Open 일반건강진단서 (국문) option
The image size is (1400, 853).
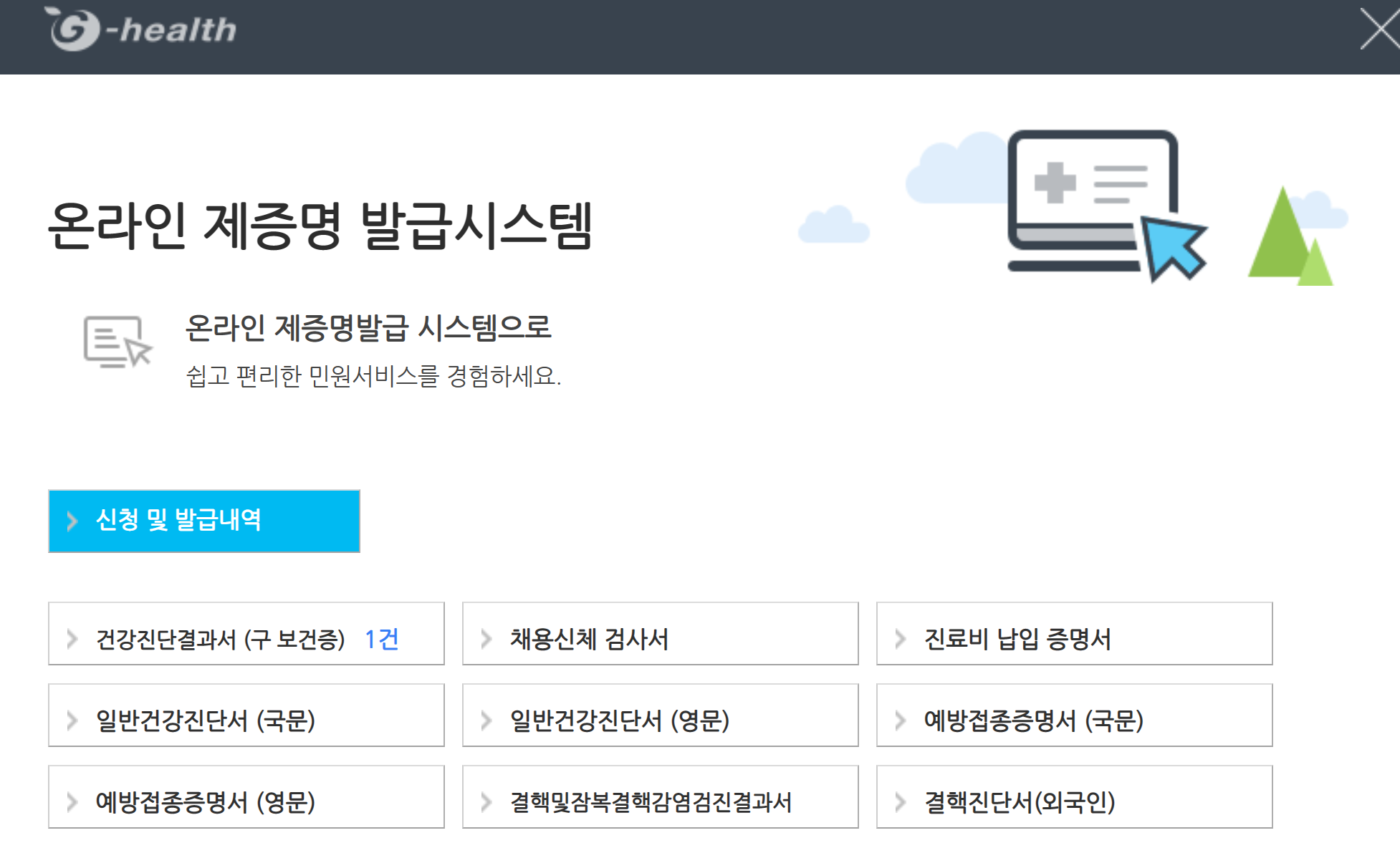[206, 720]
